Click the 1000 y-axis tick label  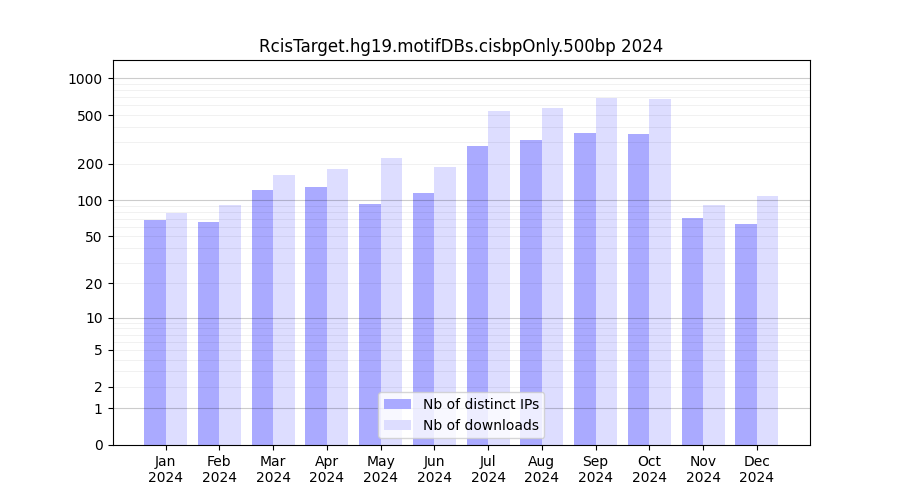(x=86, y=79)
